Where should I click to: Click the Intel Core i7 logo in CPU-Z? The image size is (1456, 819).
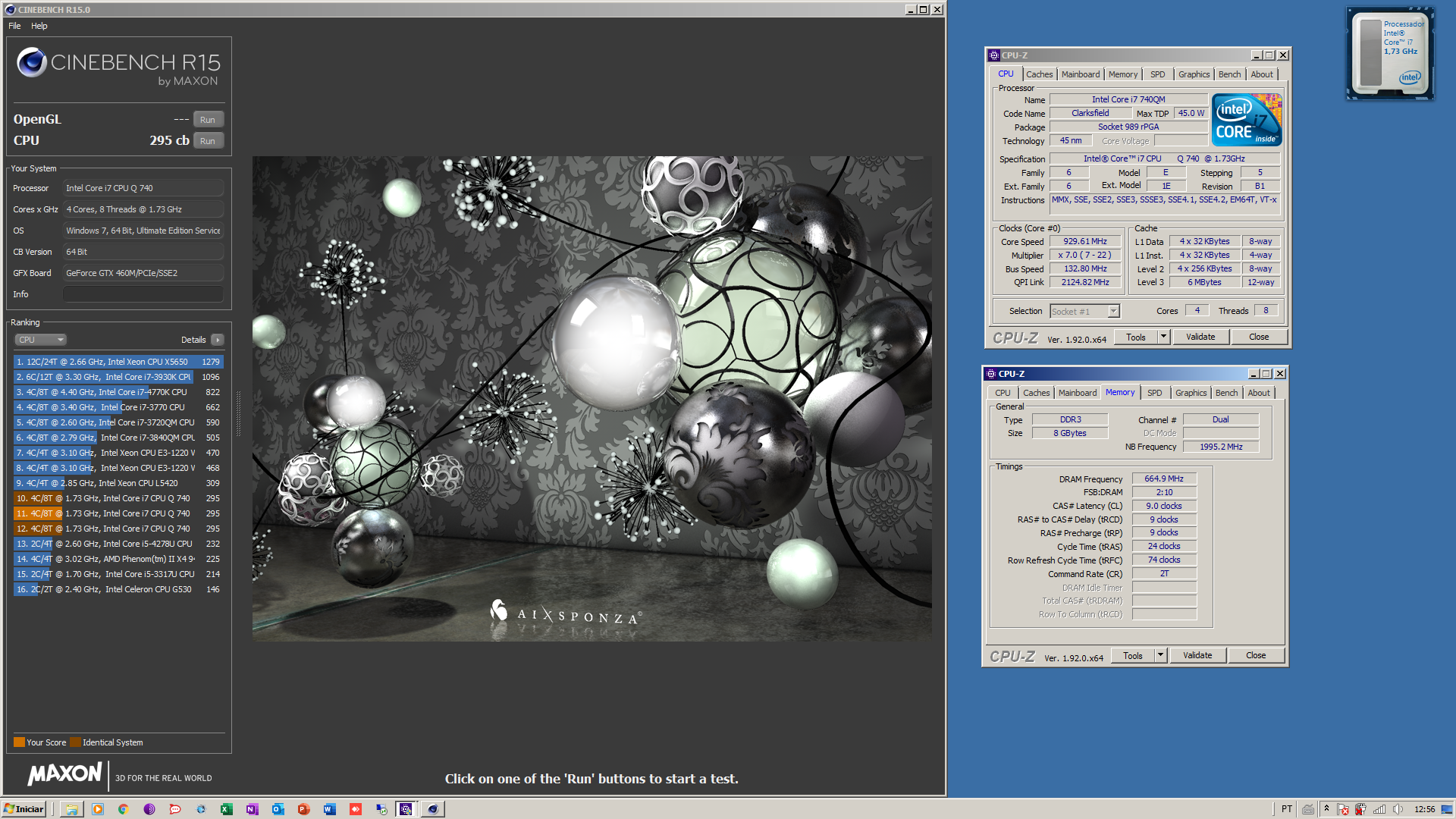tap(1247, 120)
